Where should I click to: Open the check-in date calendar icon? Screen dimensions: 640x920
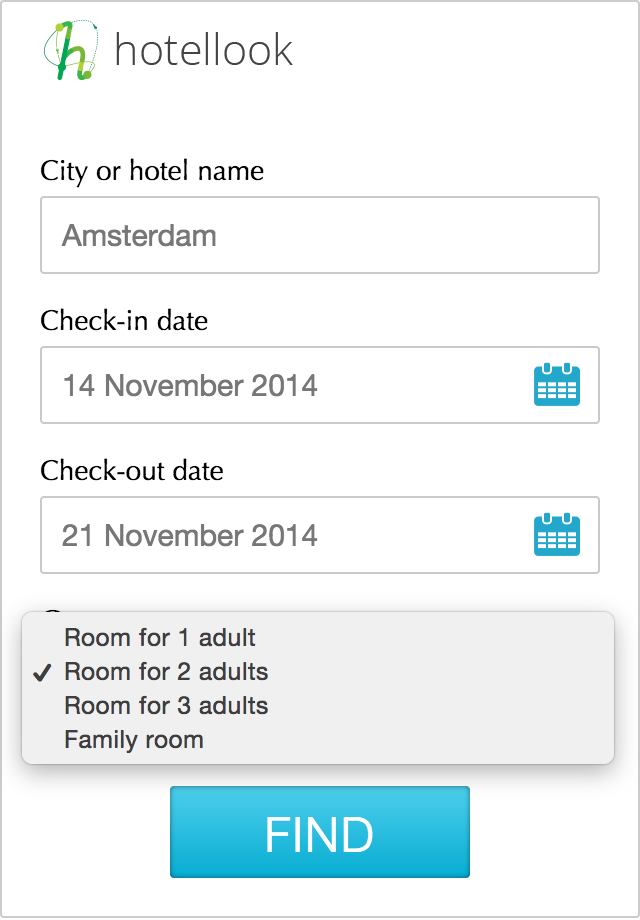click(x=557, y=385)
